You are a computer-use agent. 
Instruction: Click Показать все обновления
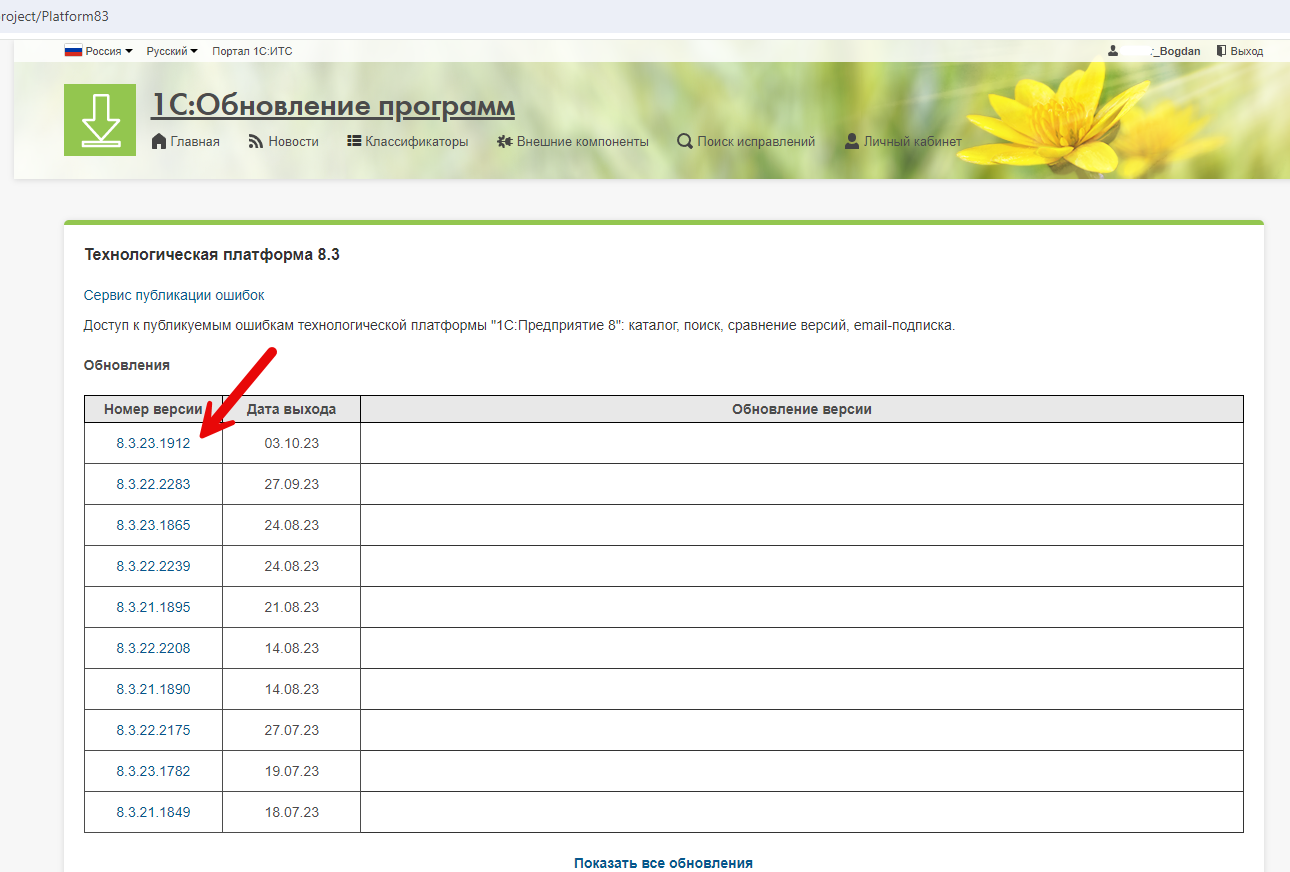pyautogui.click(x=663, y=863)
